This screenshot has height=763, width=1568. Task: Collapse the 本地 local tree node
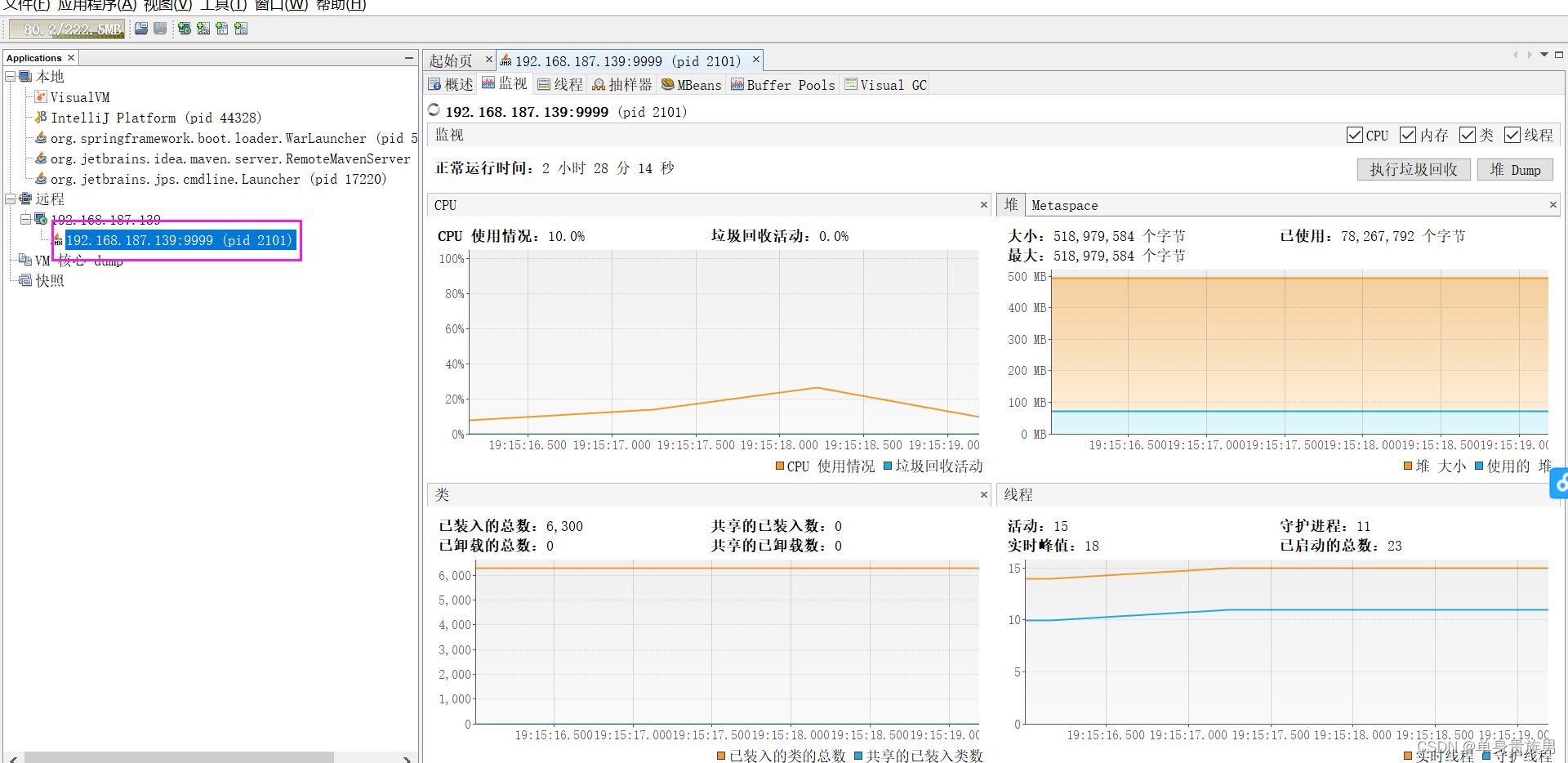pyautogui.click(x=11, y=76)
